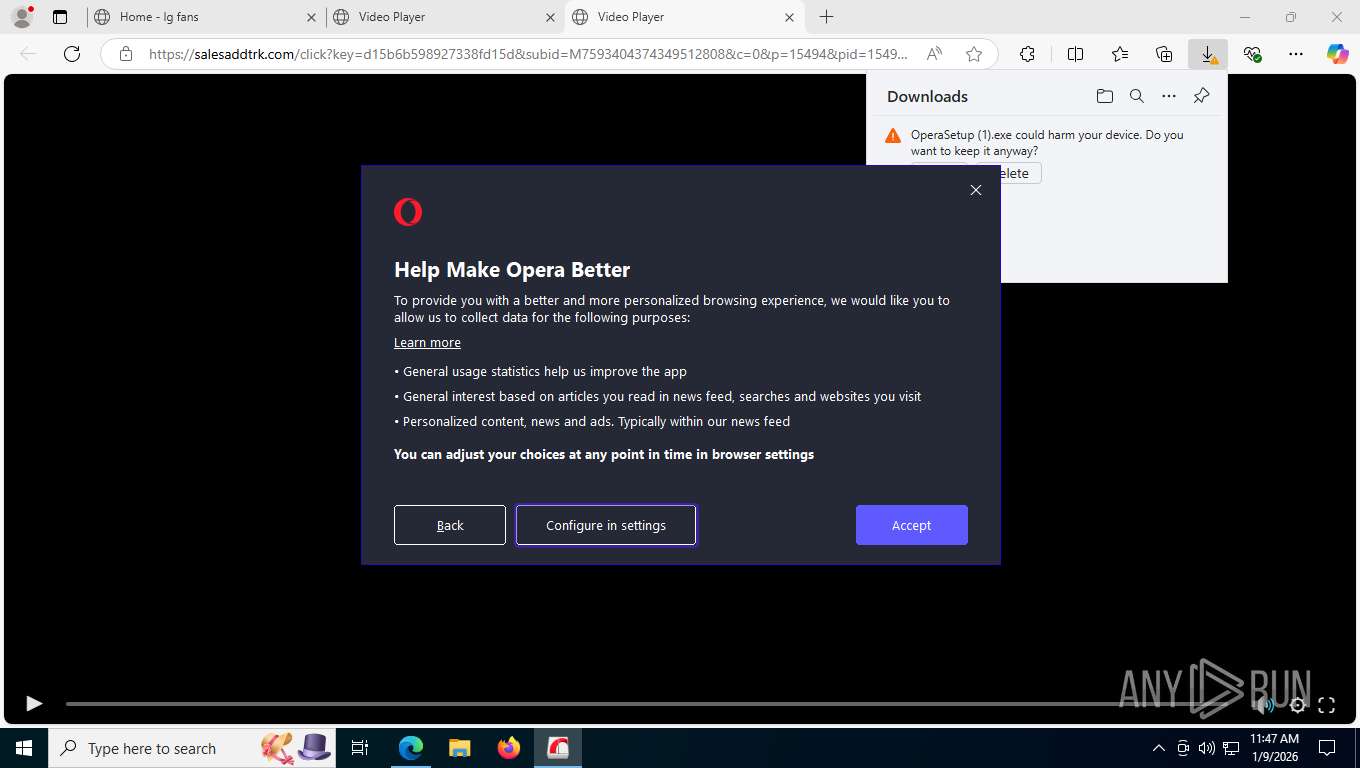Open the Collections icon

1164,54
